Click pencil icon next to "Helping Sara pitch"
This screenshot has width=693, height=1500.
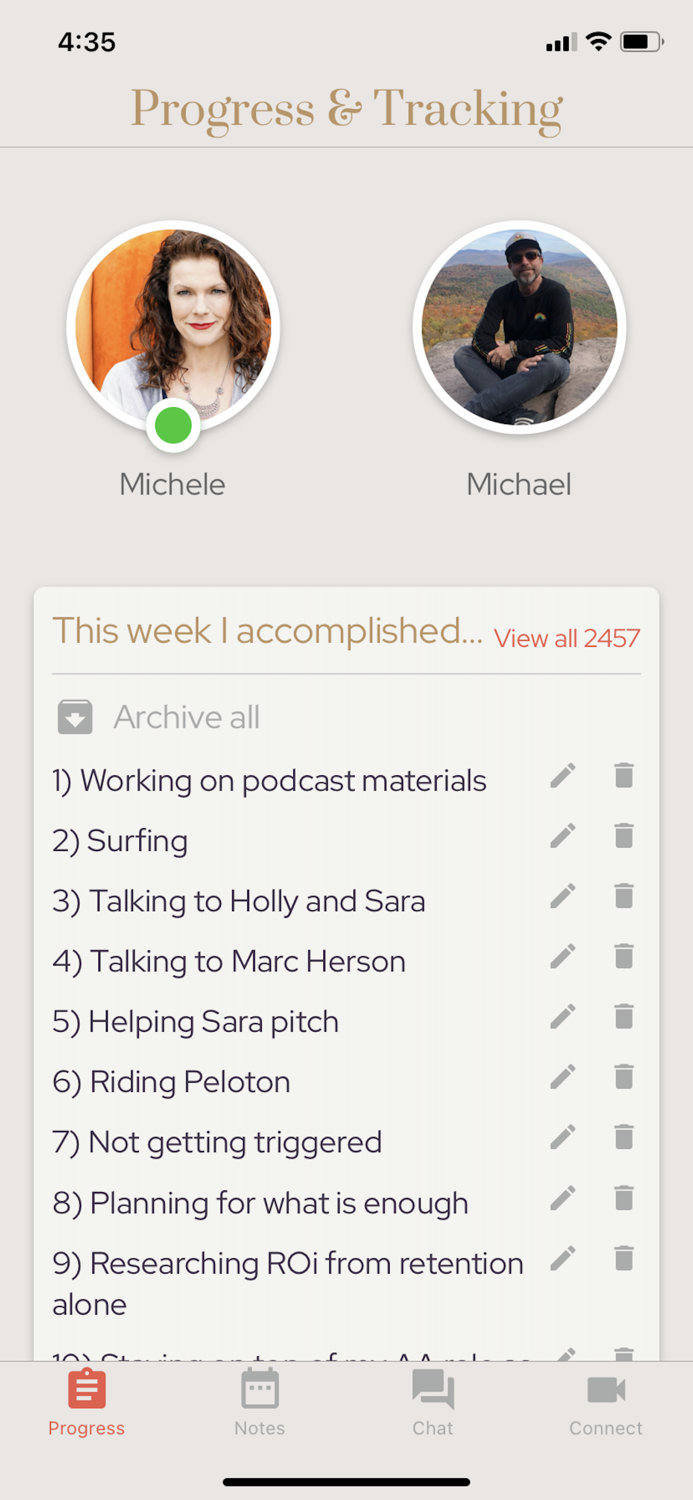(563, 1017)
